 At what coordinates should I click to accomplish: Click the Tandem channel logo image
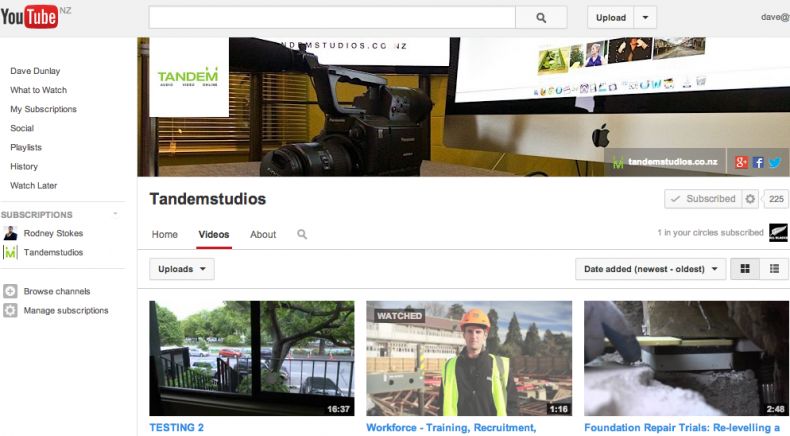(189, 77)
